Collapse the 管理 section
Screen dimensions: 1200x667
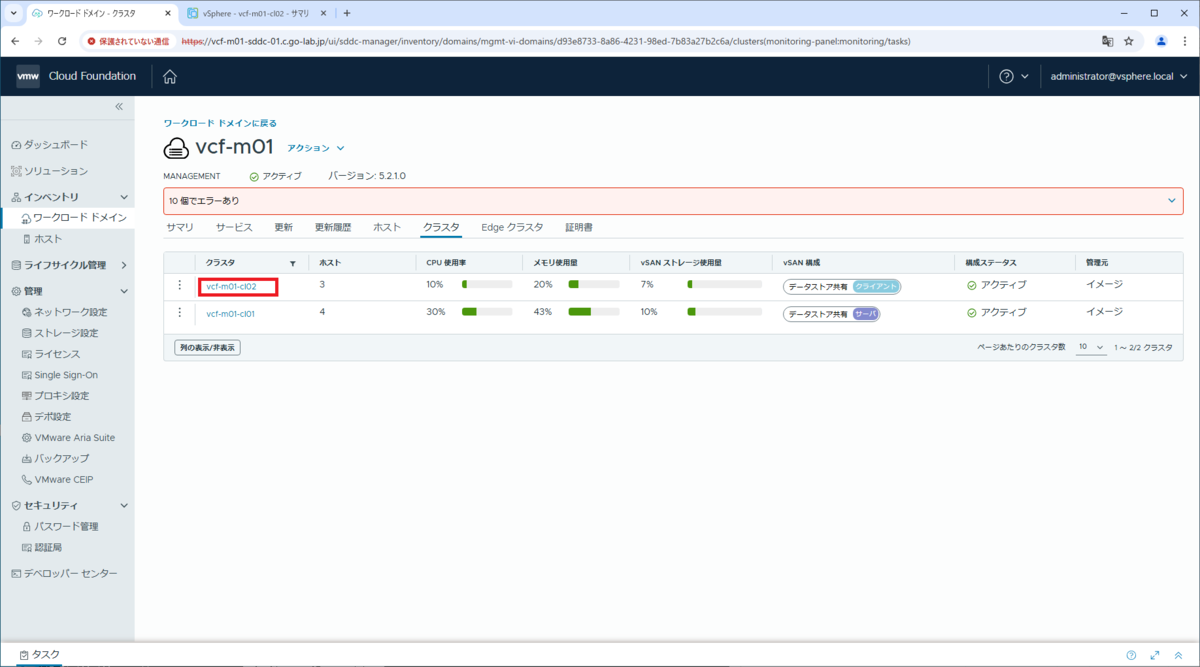[x=124, y=291]
